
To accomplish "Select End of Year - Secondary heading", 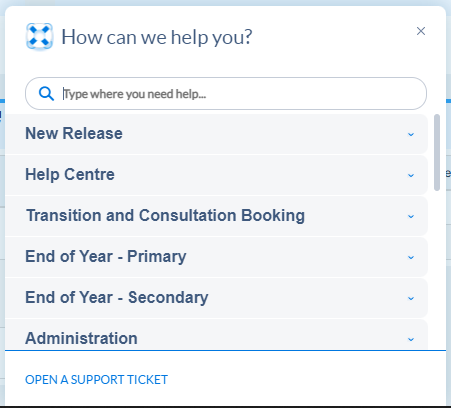I will point(117,297).
